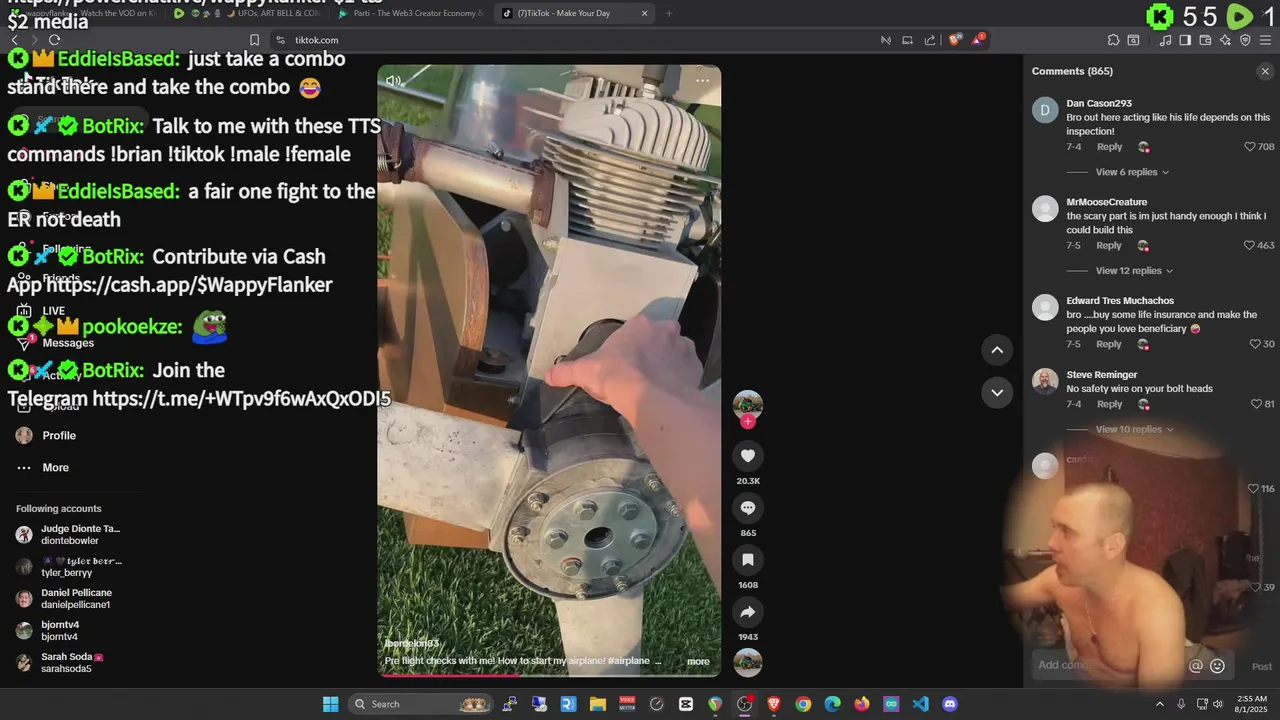Open the media control music note icon
1280x720 pixels.
[1165, 40]
